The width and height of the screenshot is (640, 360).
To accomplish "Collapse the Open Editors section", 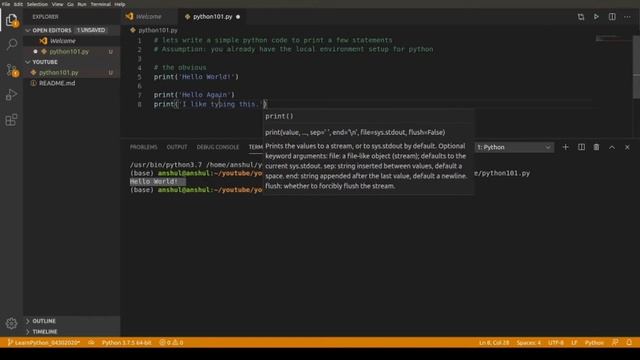I will click(51, 30).
